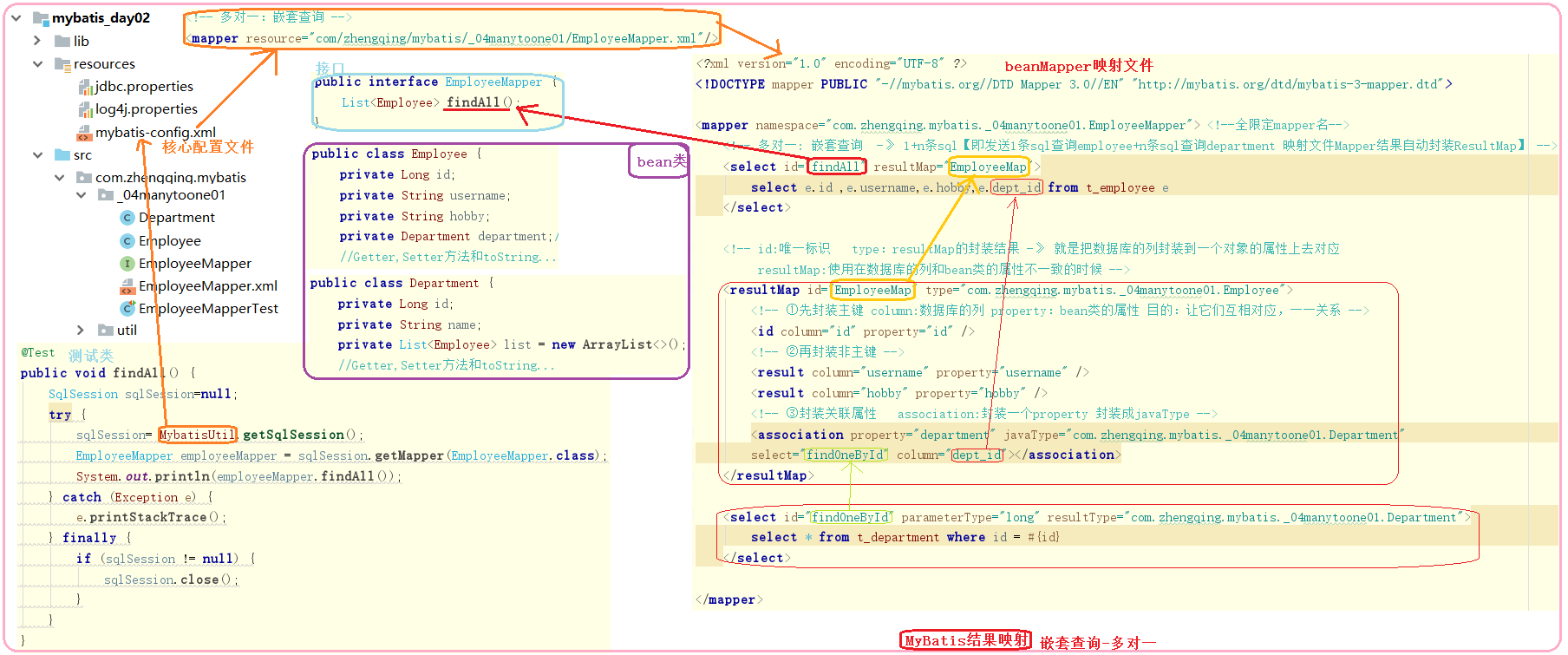Click the src folder icon

coord(62,154)
